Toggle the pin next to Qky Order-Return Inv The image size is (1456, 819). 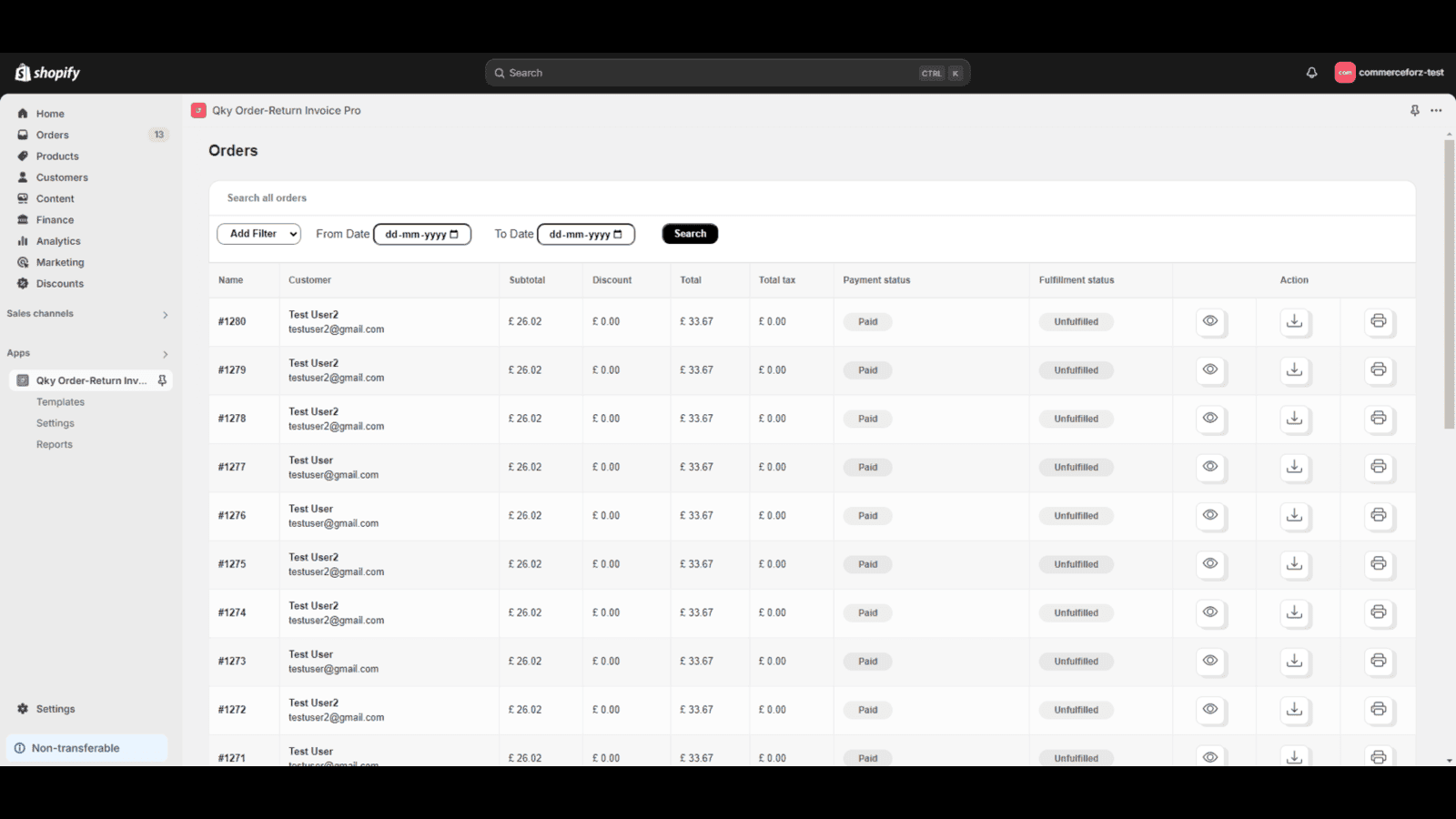point(161,380)
